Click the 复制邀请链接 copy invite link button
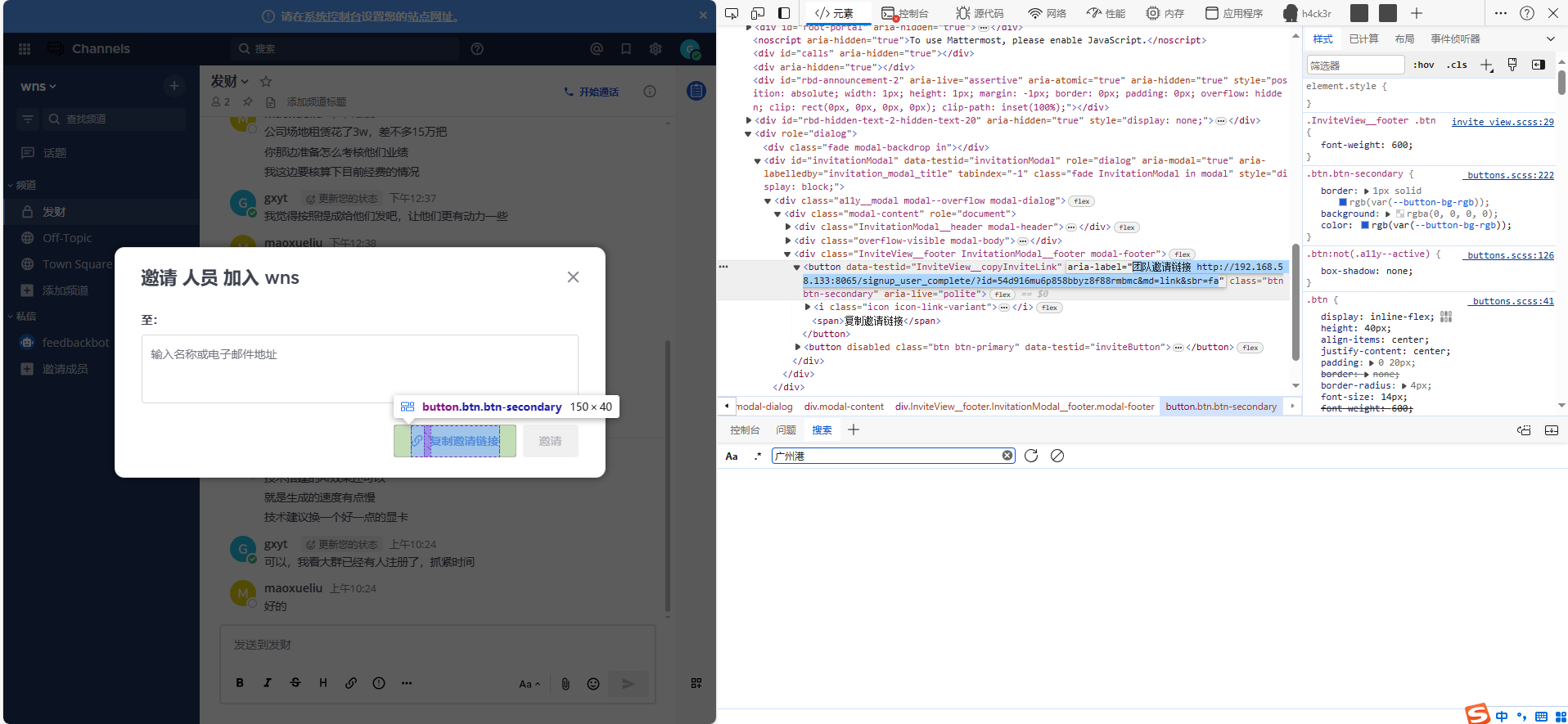The image size is (1568, 724). 455,441
